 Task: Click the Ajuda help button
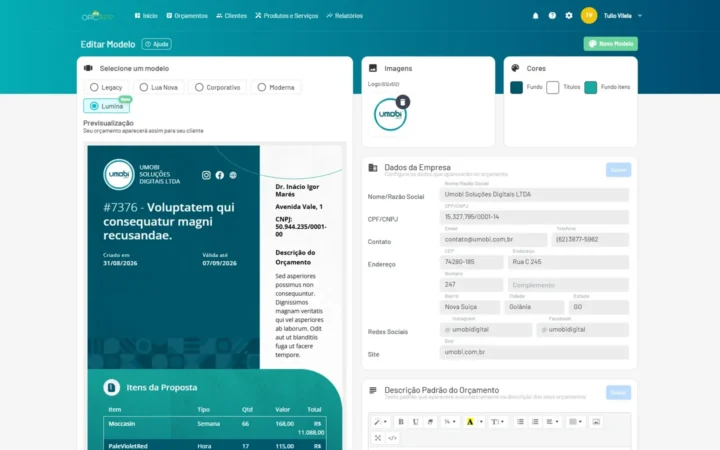[x=157, y=44]
